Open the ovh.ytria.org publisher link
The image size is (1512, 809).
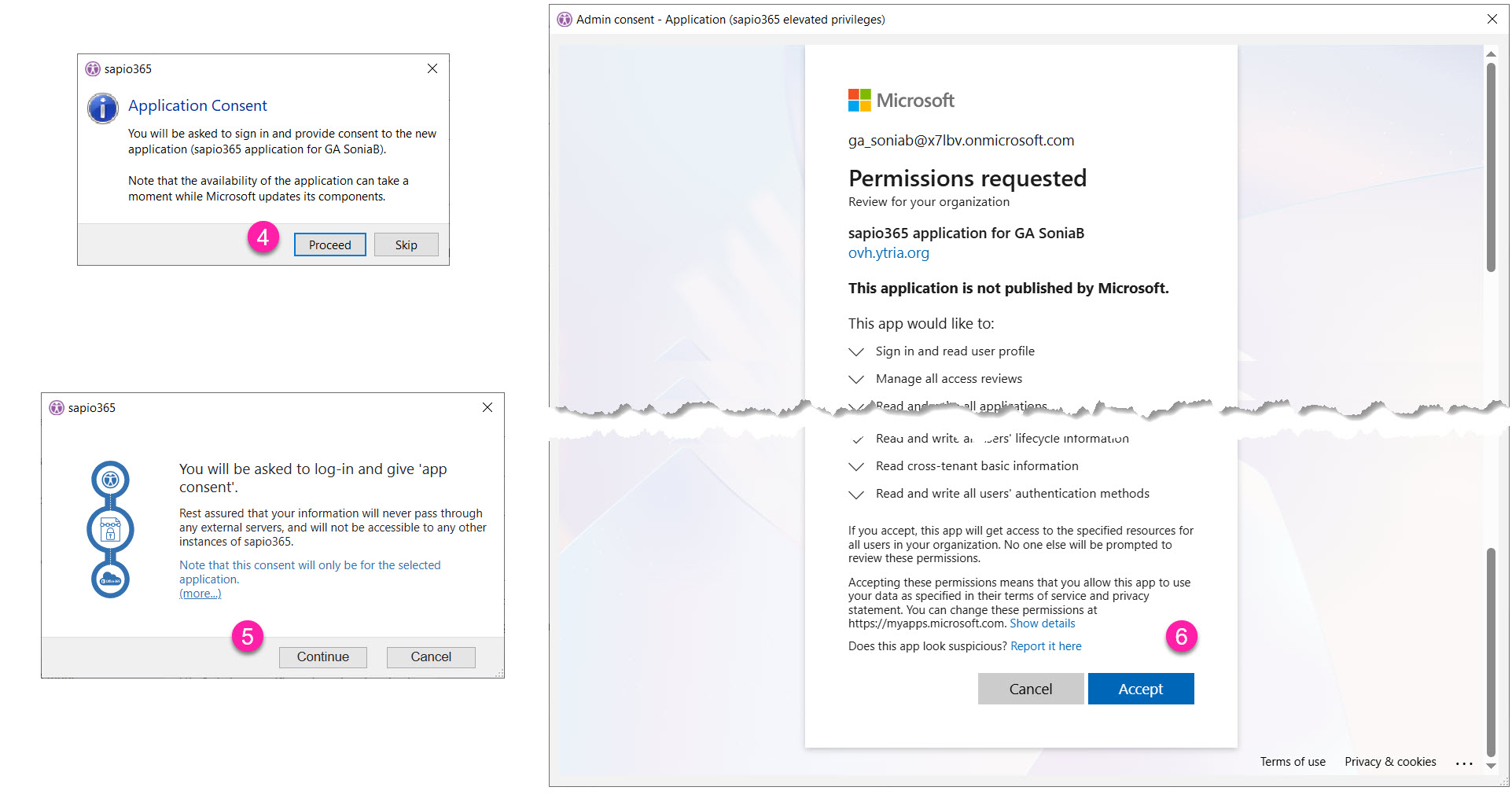click(x=888, y=253)
